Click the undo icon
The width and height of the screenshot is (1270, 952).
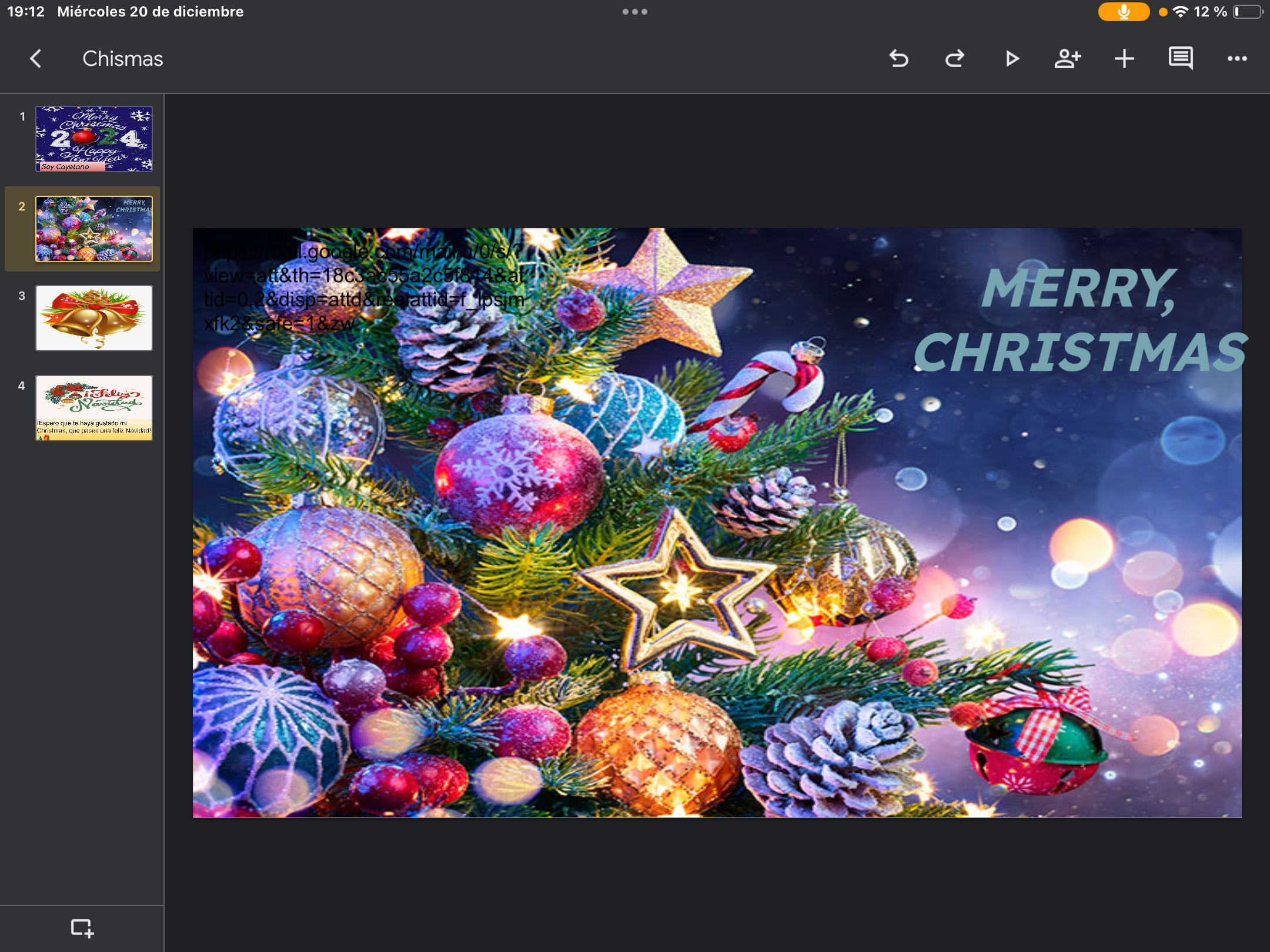click(898, 59)
